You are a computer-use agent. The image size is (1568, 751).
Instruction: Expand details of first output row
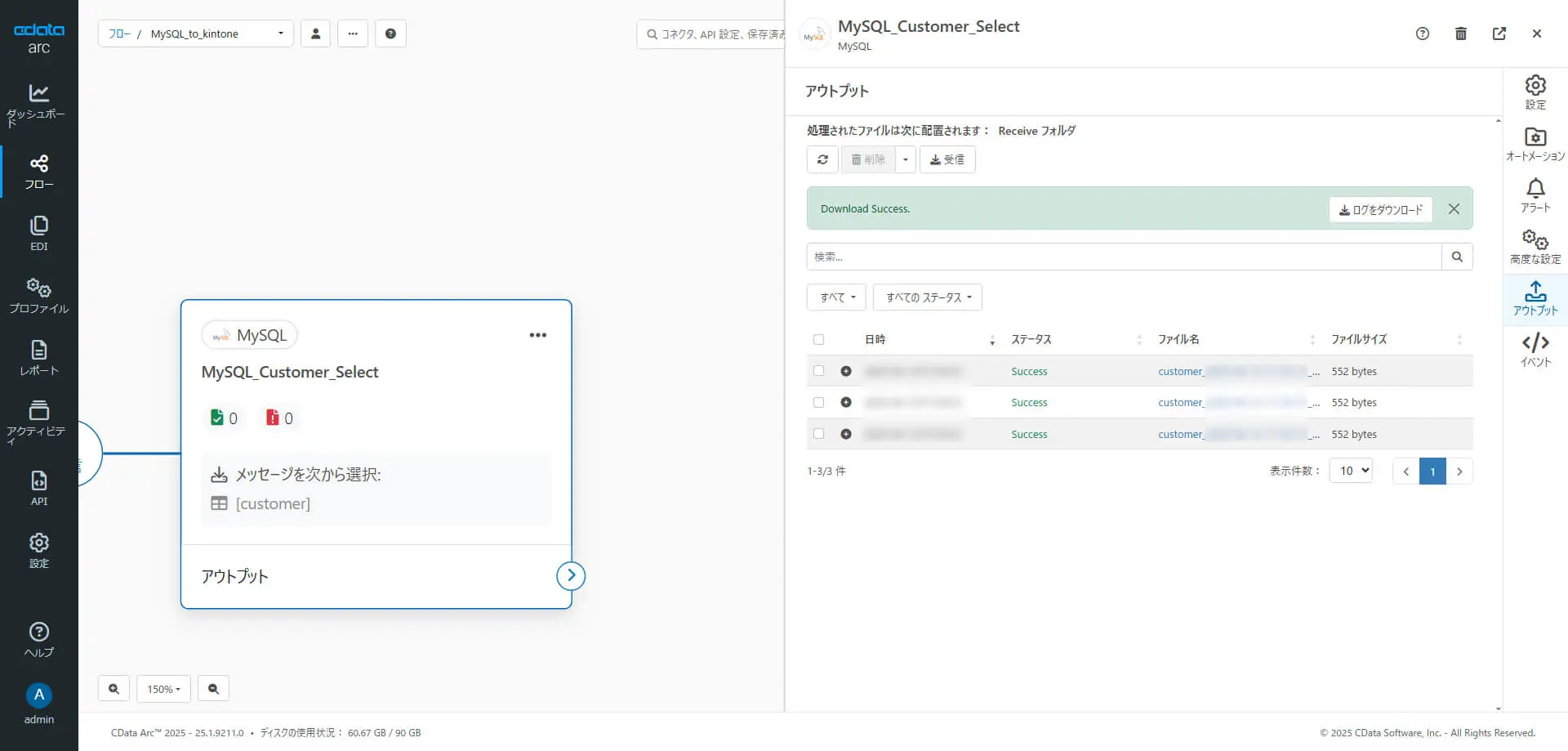tap(846, 371)
